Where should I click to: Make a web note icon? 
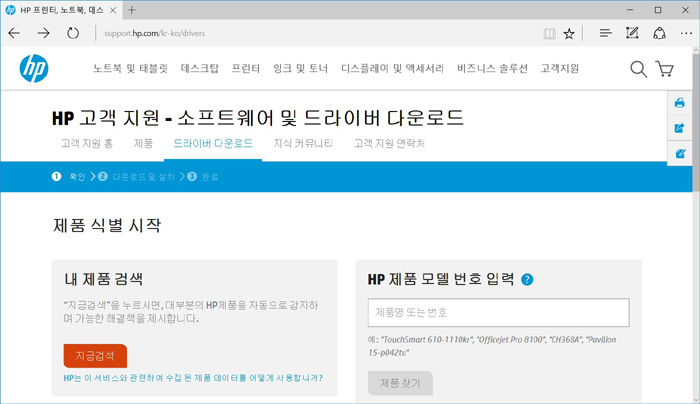pos(632,33)
